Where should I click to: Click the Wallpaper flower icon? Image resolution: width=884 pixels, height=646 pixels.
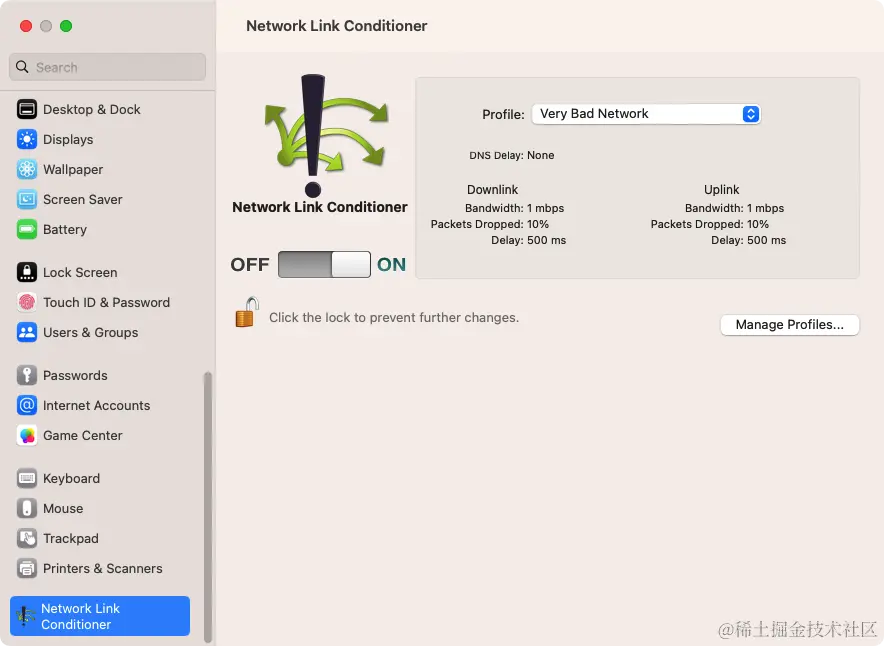pos(26,169)
